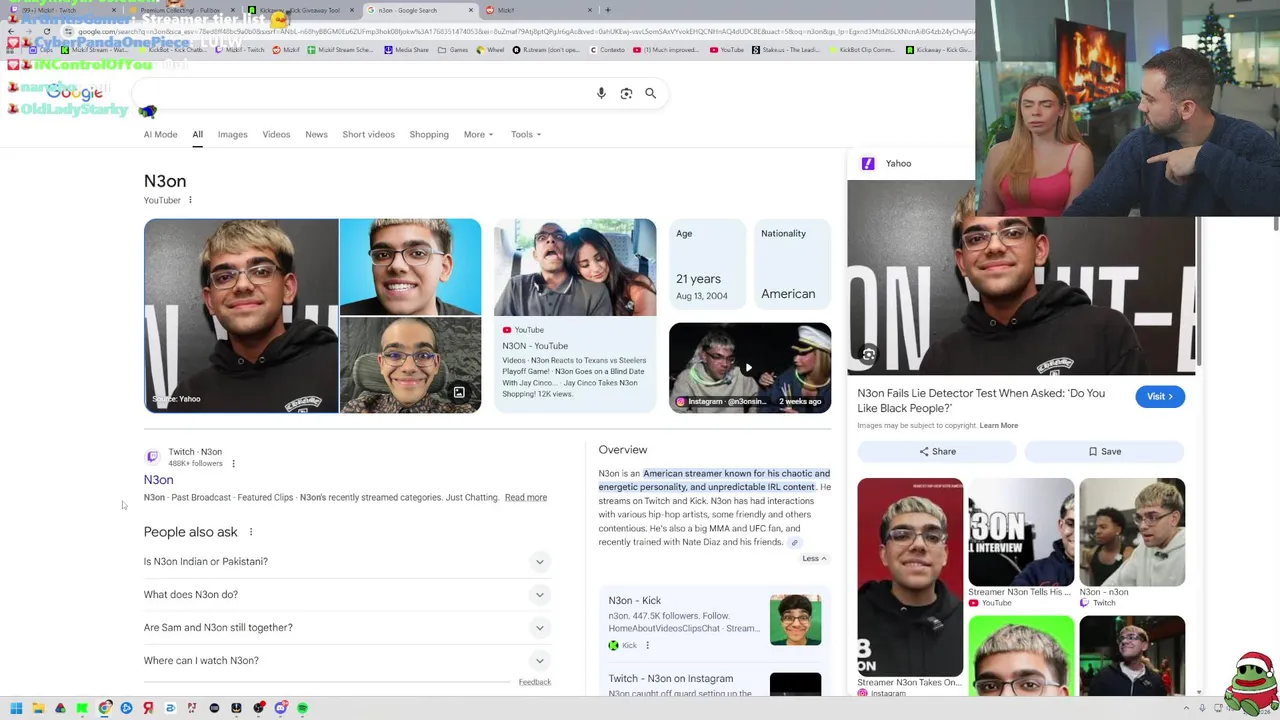1280x720 pixels.
Task: Switch to the Images results tab
Action: [x=232, y=134]
